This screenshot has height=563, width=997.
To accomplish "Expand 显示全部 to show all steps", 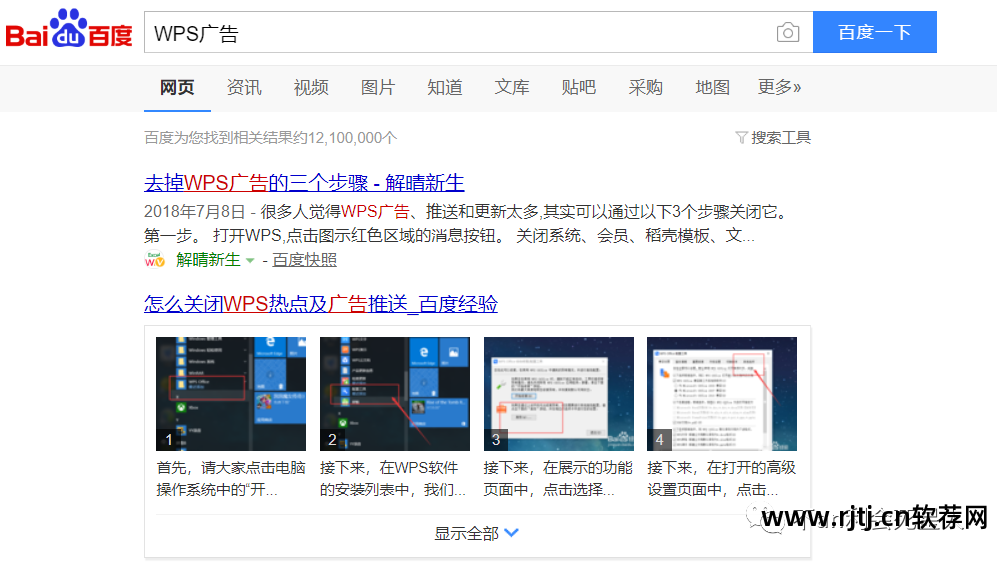I will pyautogui.click(x=477, y=533).
